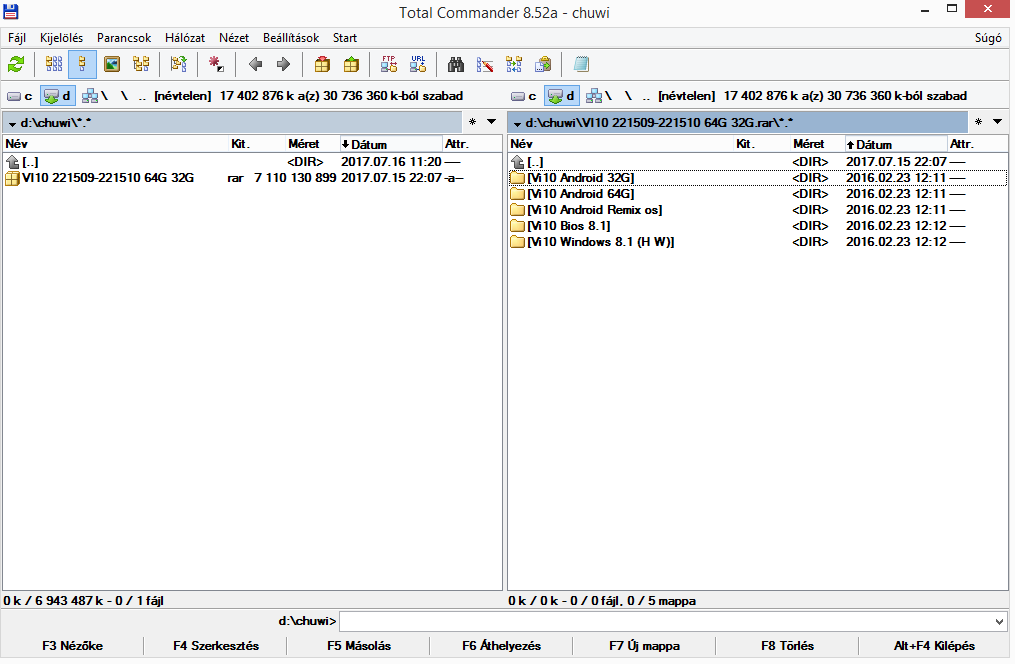Select the Vi10 Android Remix os folder
1015x664 pixels.
757,210
